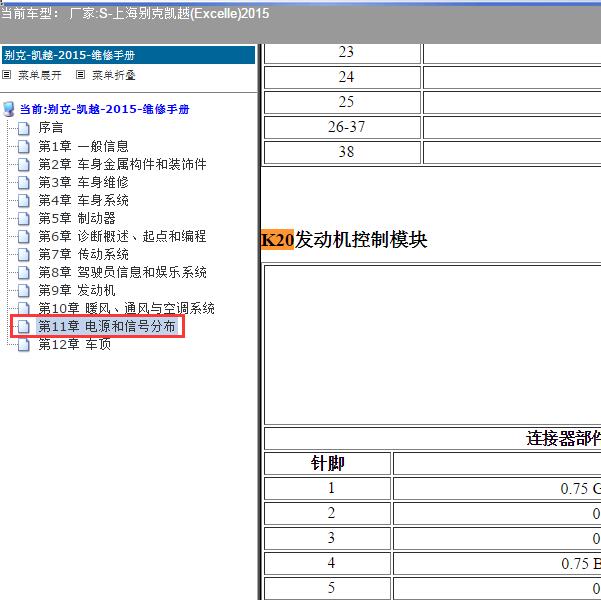
Task: Open root node 当前:别克-凯越-2015-维修手册
Action: pyautogui.click(x=104, y=109)
